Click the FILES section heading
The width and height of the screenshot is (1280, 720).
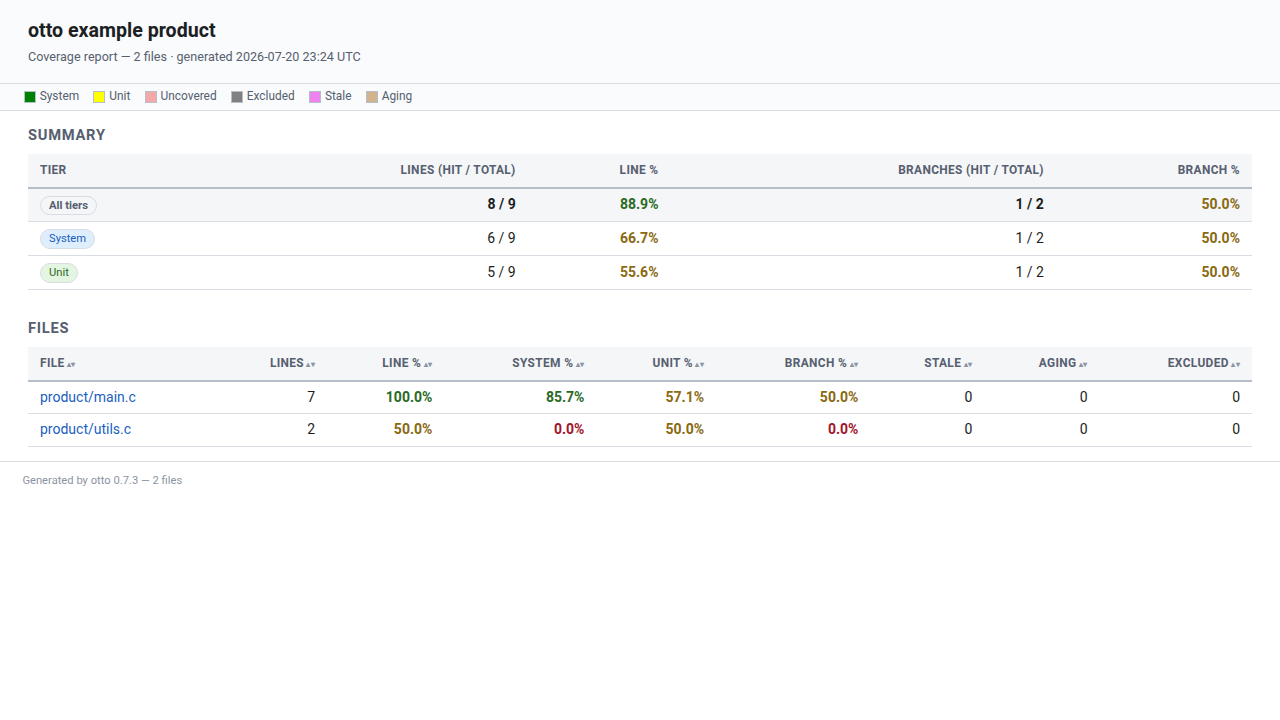pyautogui.click(x=48, y=328)
